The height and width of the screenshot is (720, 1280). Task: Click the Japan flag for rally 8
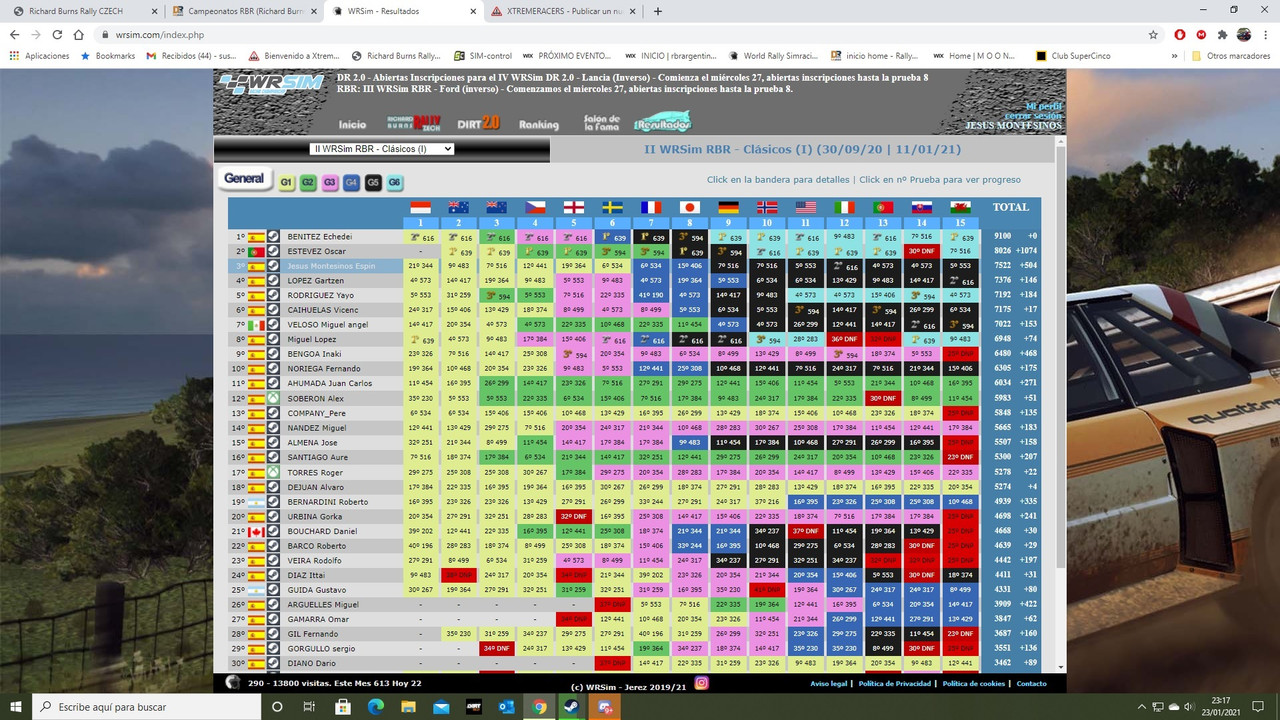tap(688, 207)
